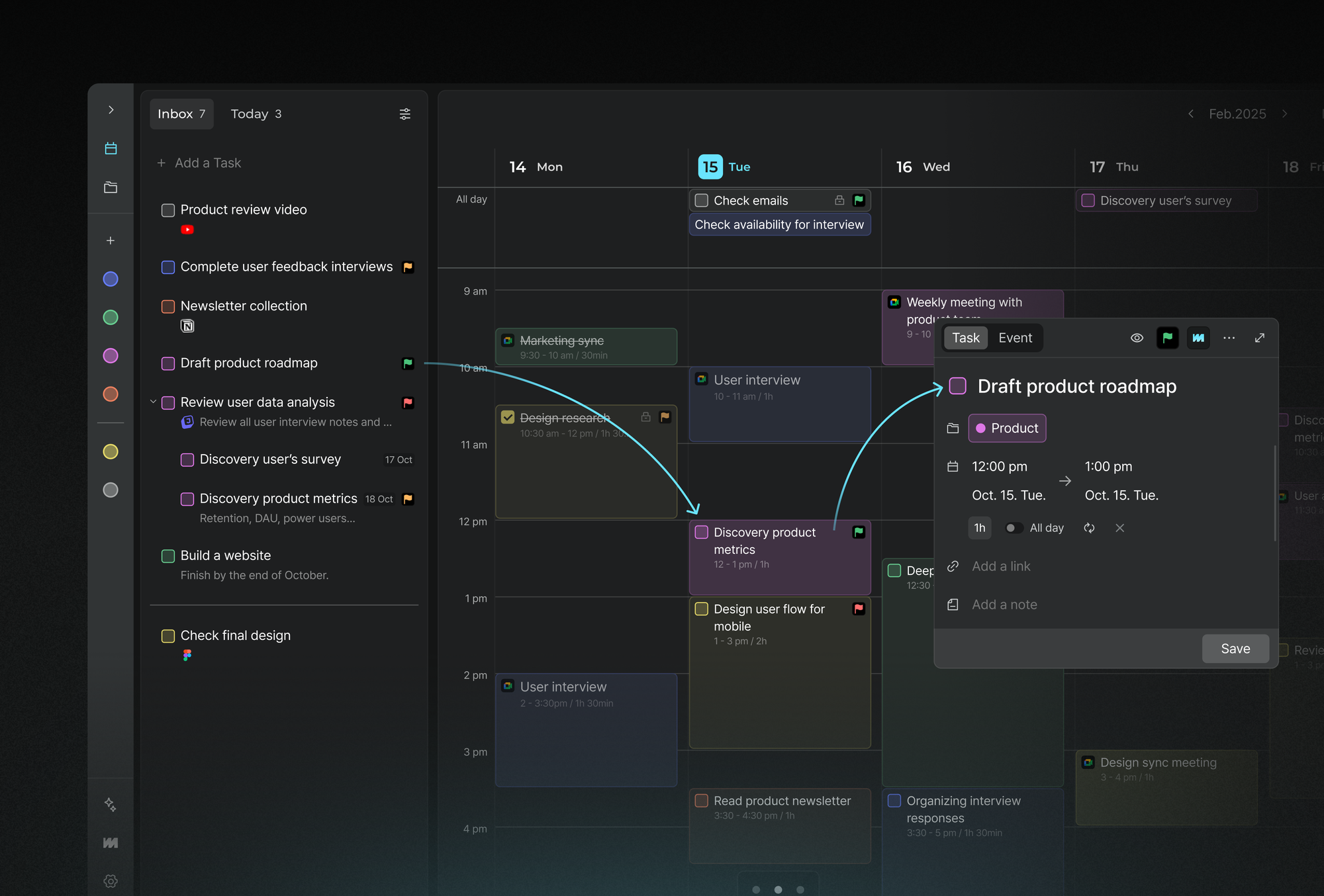Screen dimensions: 1324x896
Task: Click the AI sparkle icon in sidebar
Action: pyautogui.click(x=111, y=804)
